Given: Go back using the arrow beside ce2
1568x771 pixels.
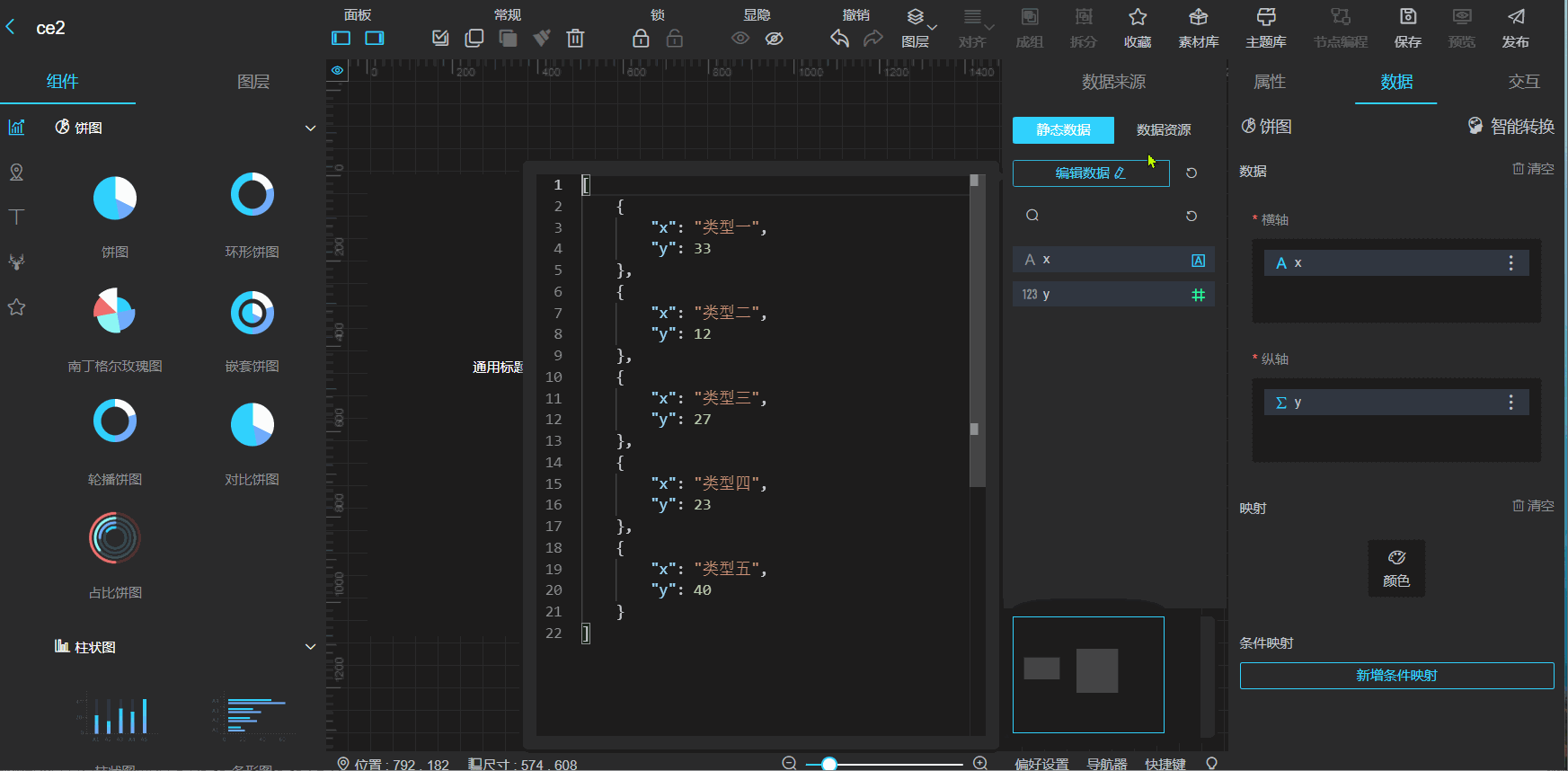Looking at the screenshot, I should 11,27.
